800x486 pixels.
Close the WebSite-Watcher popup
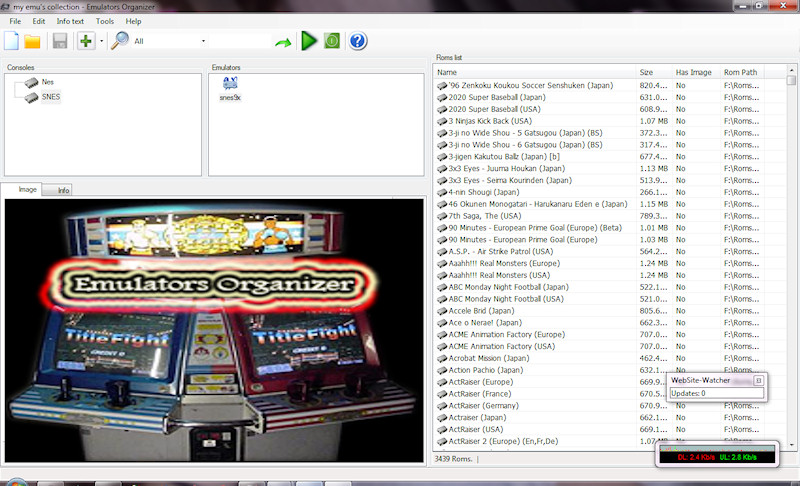(758, 380)
